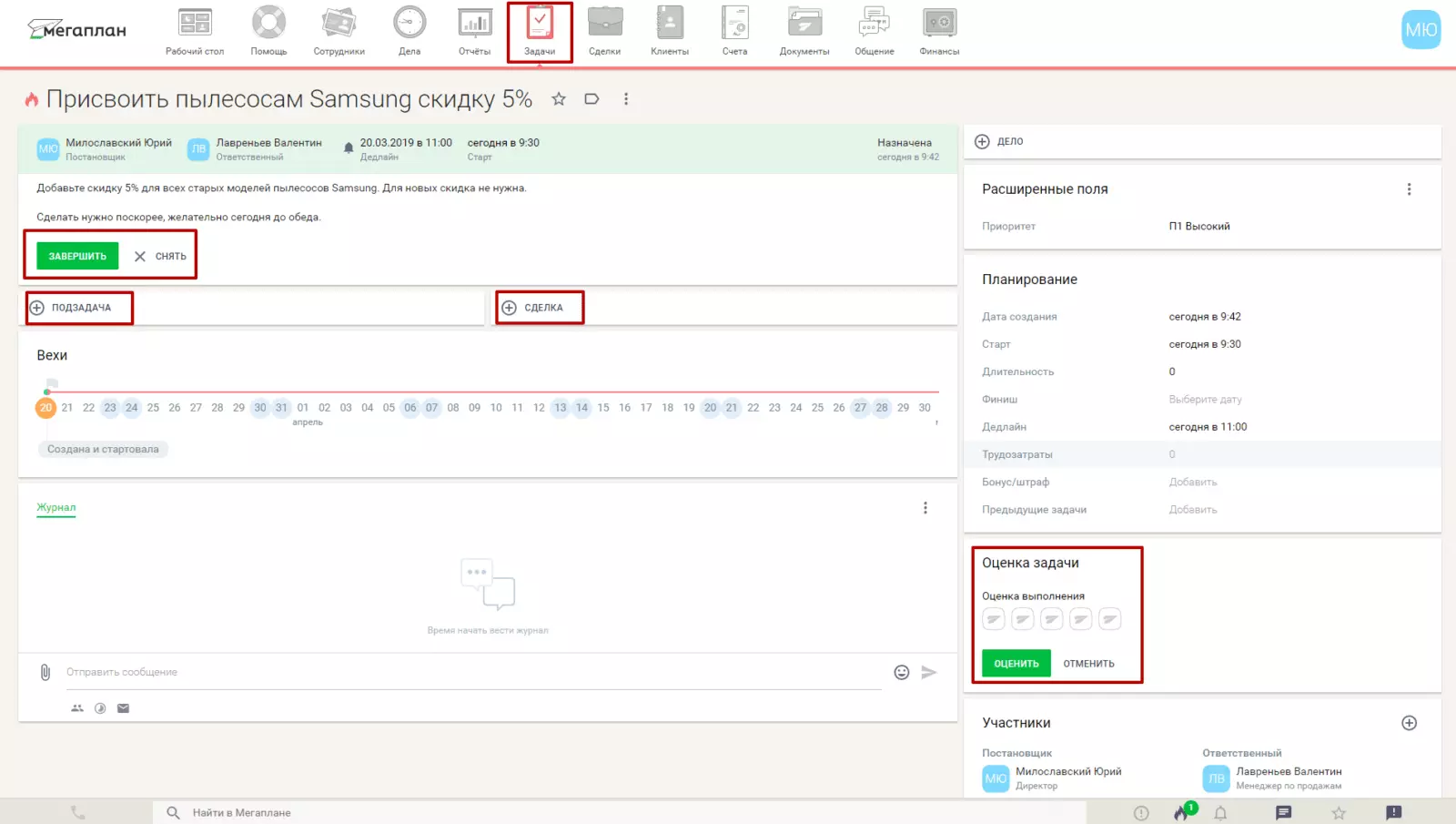
Task: Select the first rating icon under Оценка выполнения
Action: (994, 619)
